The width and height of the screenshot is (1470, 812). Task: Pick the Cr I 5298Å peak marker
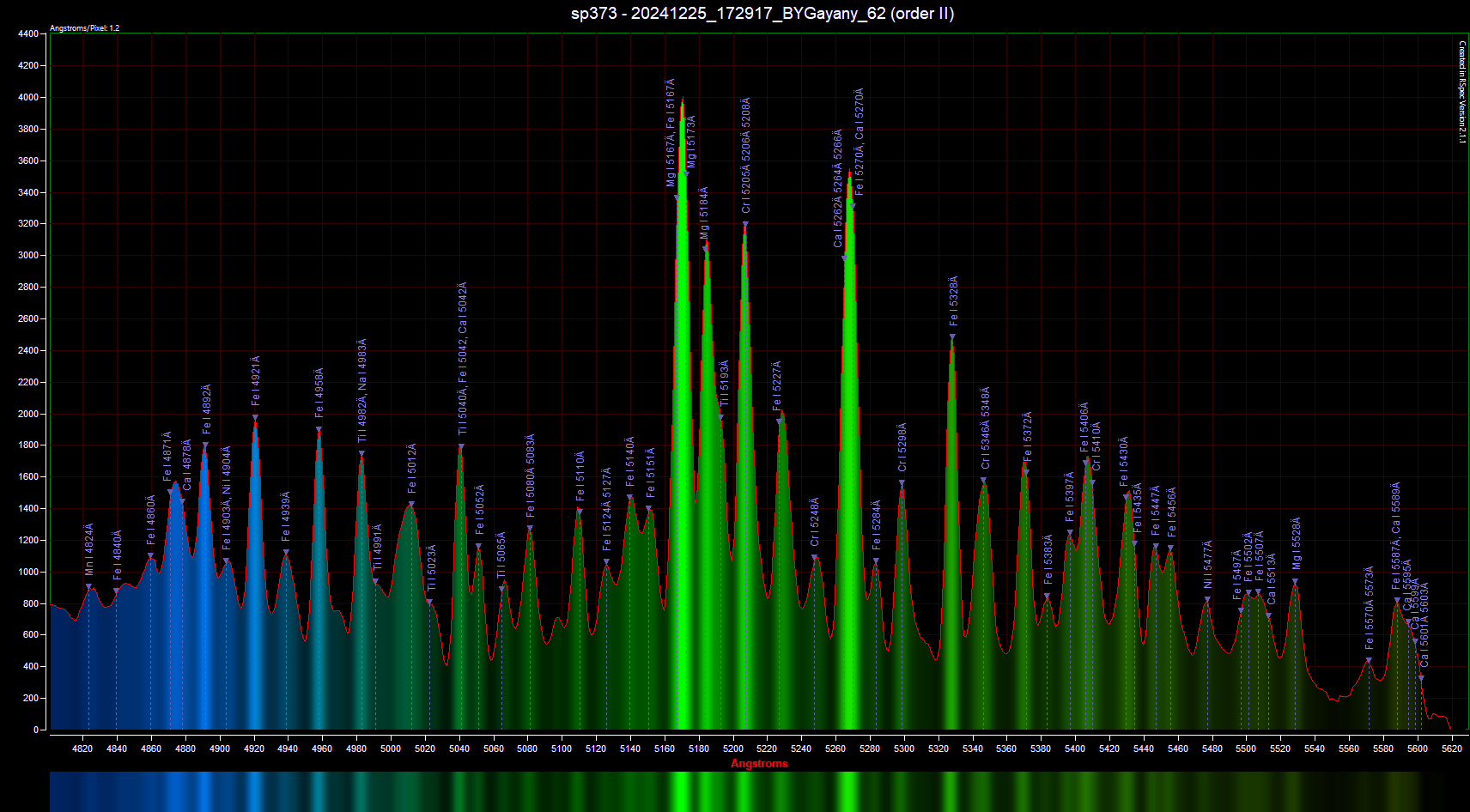902,483
